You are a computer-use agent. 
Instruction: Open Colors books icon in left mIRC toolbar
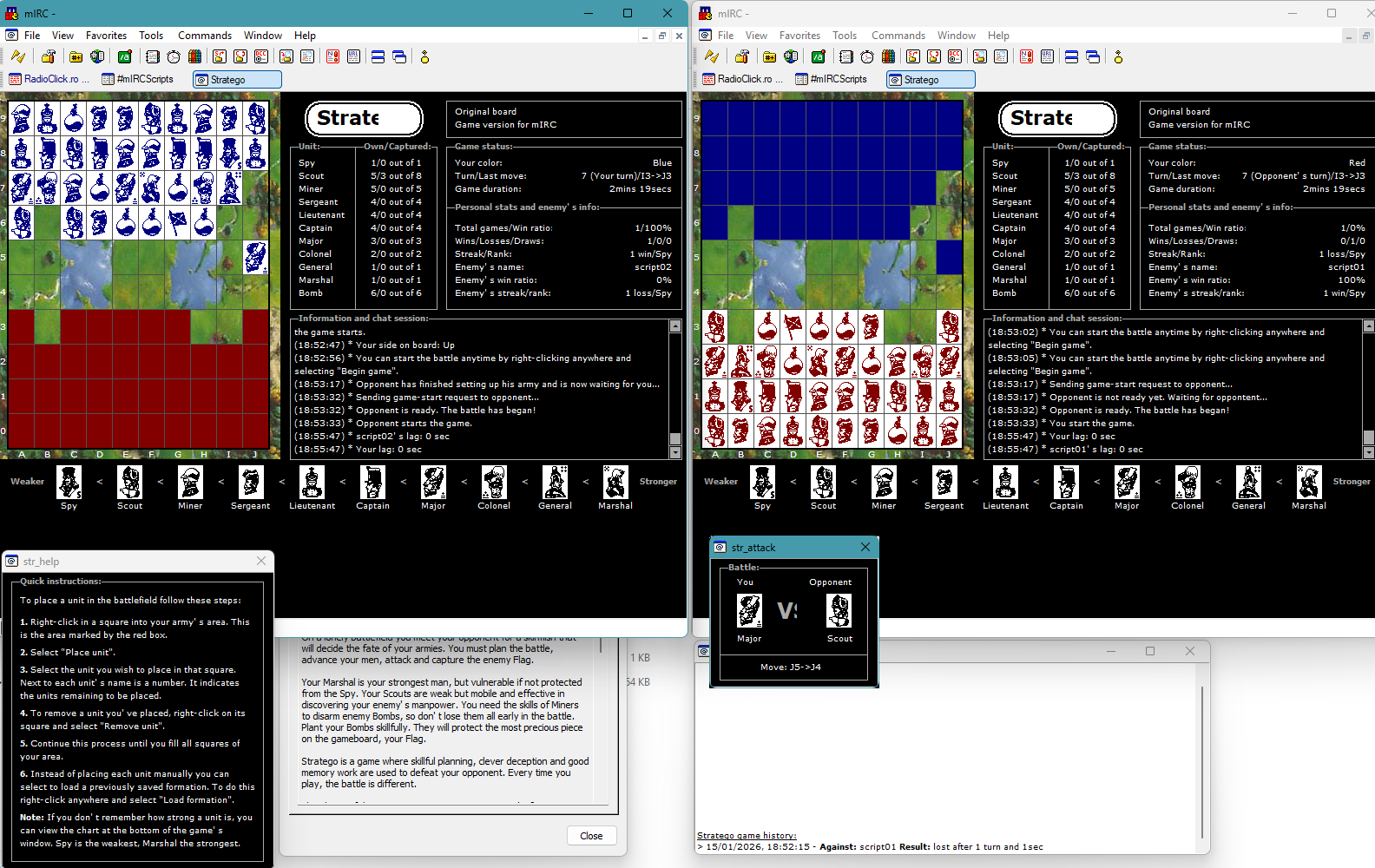tap(195, 56)
